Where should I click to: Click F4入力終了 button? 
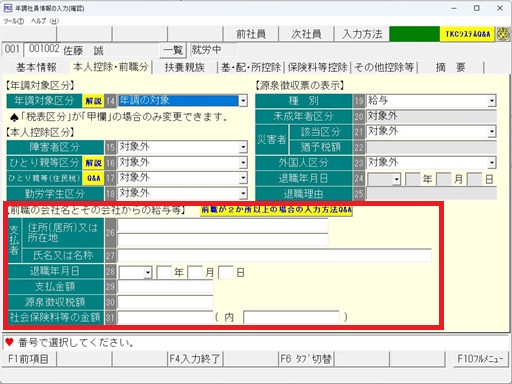(195, 359)
